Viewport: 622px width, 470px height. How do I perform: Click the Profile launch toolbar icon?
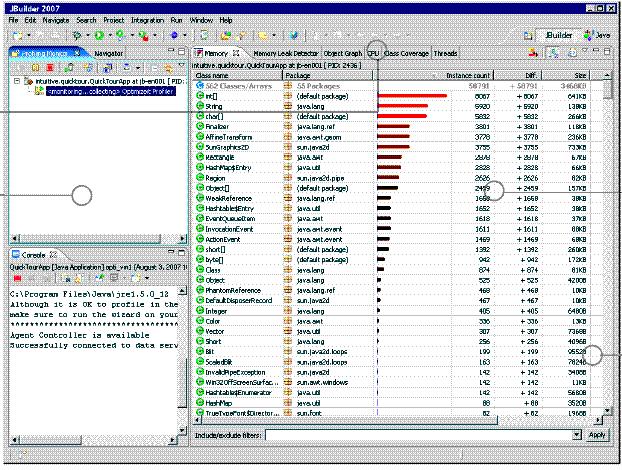121,36
